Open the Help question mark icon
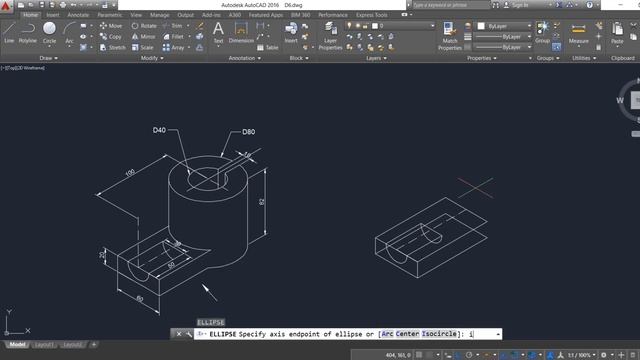640x360 pixels. 589,5
